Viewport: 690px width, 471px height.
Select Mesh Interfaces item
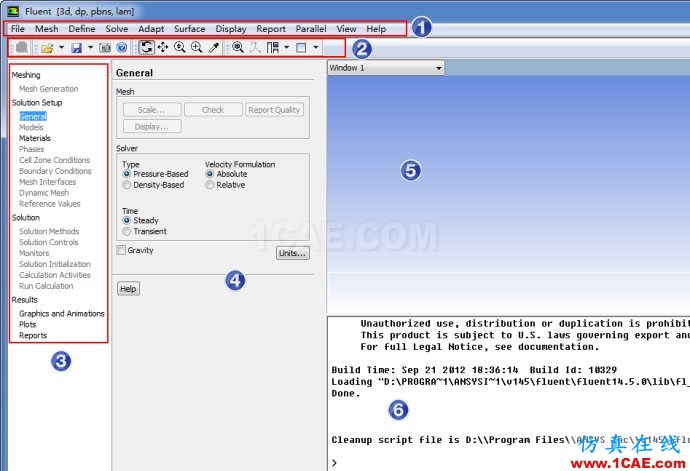click(48, 182)
